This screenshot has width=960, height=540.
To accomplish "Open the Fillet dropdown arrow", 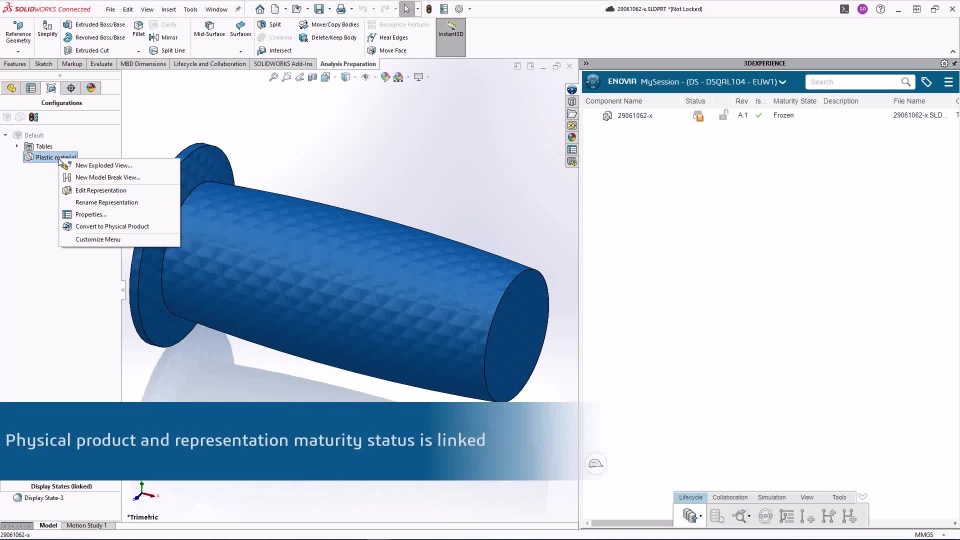I will (138, 51).
